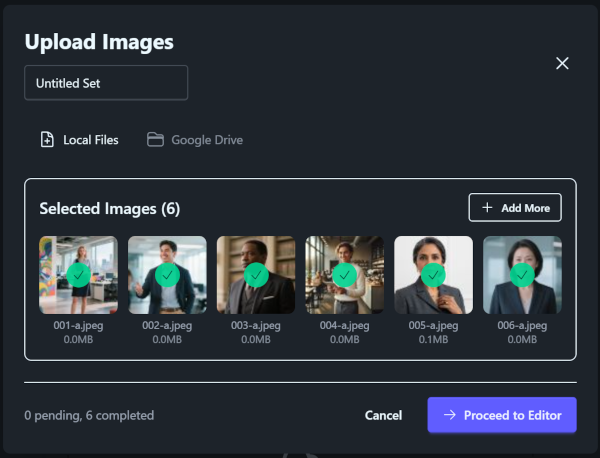Select the 001-a.jpeg thumbnail
This screenshot has height=458, width=600.
click(x=78, y=275)
